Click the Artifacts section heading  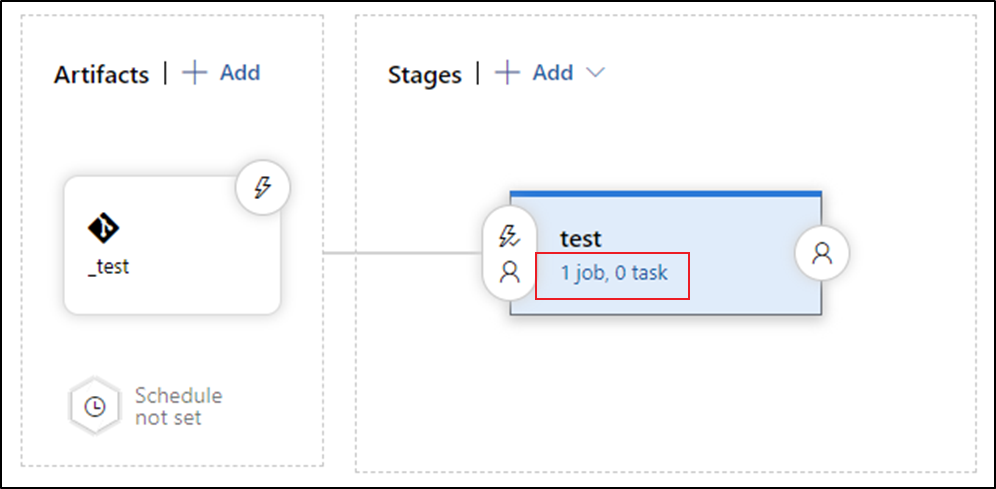pos(101,75)
